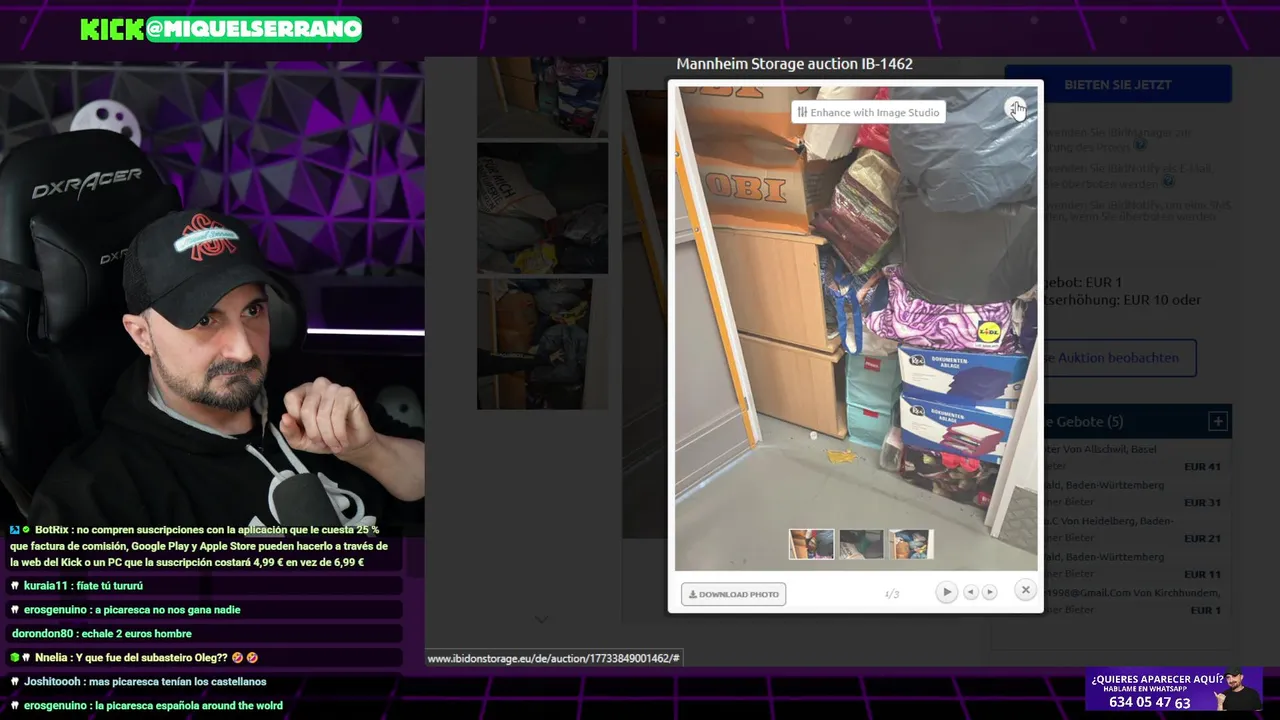Go to the previous photo arrow
Viewport: 1280px width, 720px height.
[x=970, y=592]
